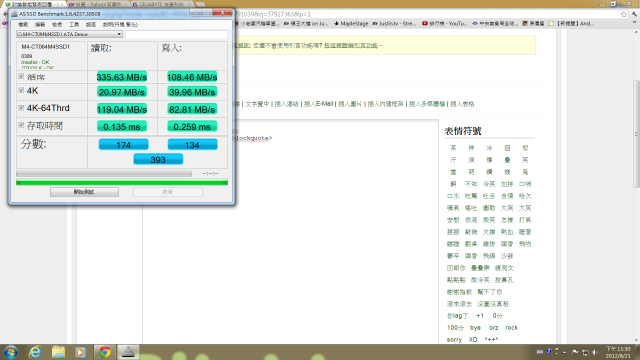640x360 pixels.
Task: Click the 119.04 MB/s value
Action: pyautogui.click(x=122, y=109)
